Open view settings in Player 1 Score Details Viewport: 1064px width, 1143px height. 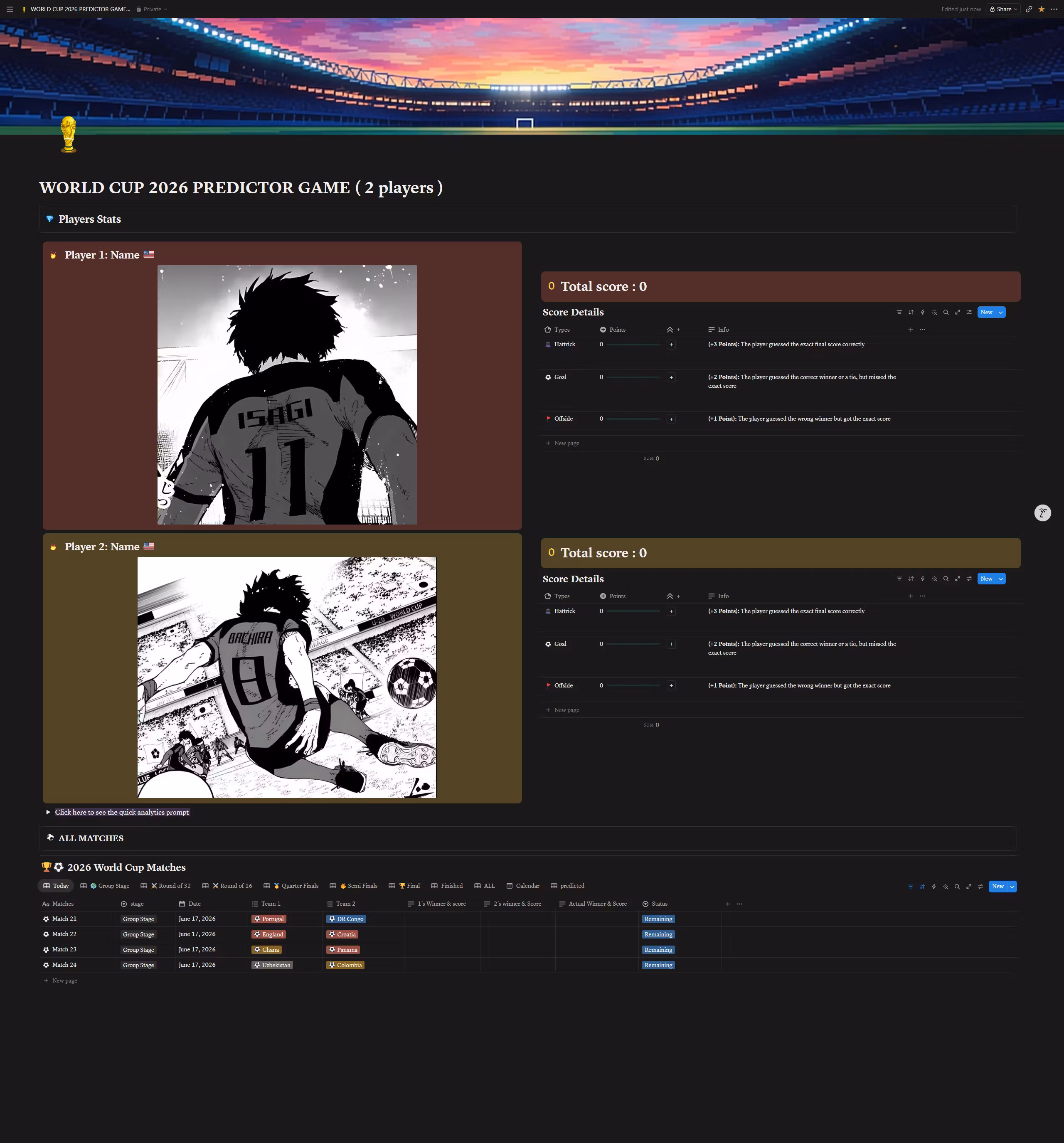[x=969, y=312]
